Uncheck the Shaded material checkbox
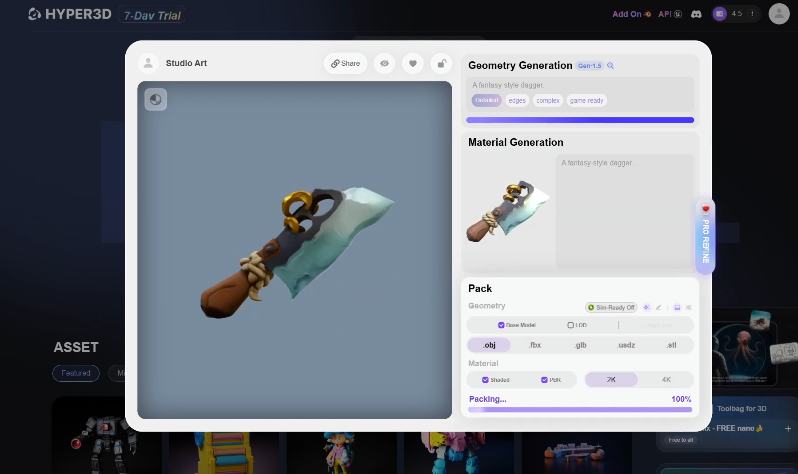Viewport: 798px width, 474px height. pyautogui.click(x=485, y=380)
